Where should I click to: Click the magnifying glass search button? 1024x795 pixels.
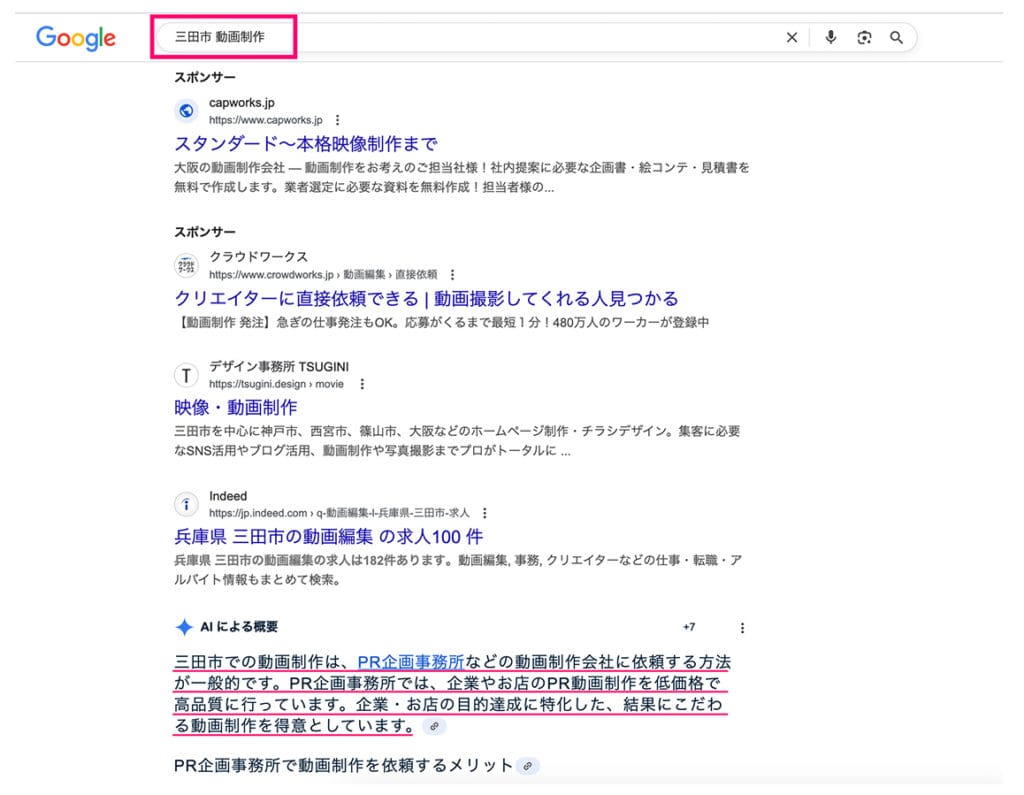pyautogui.click(x=897, y=38)
